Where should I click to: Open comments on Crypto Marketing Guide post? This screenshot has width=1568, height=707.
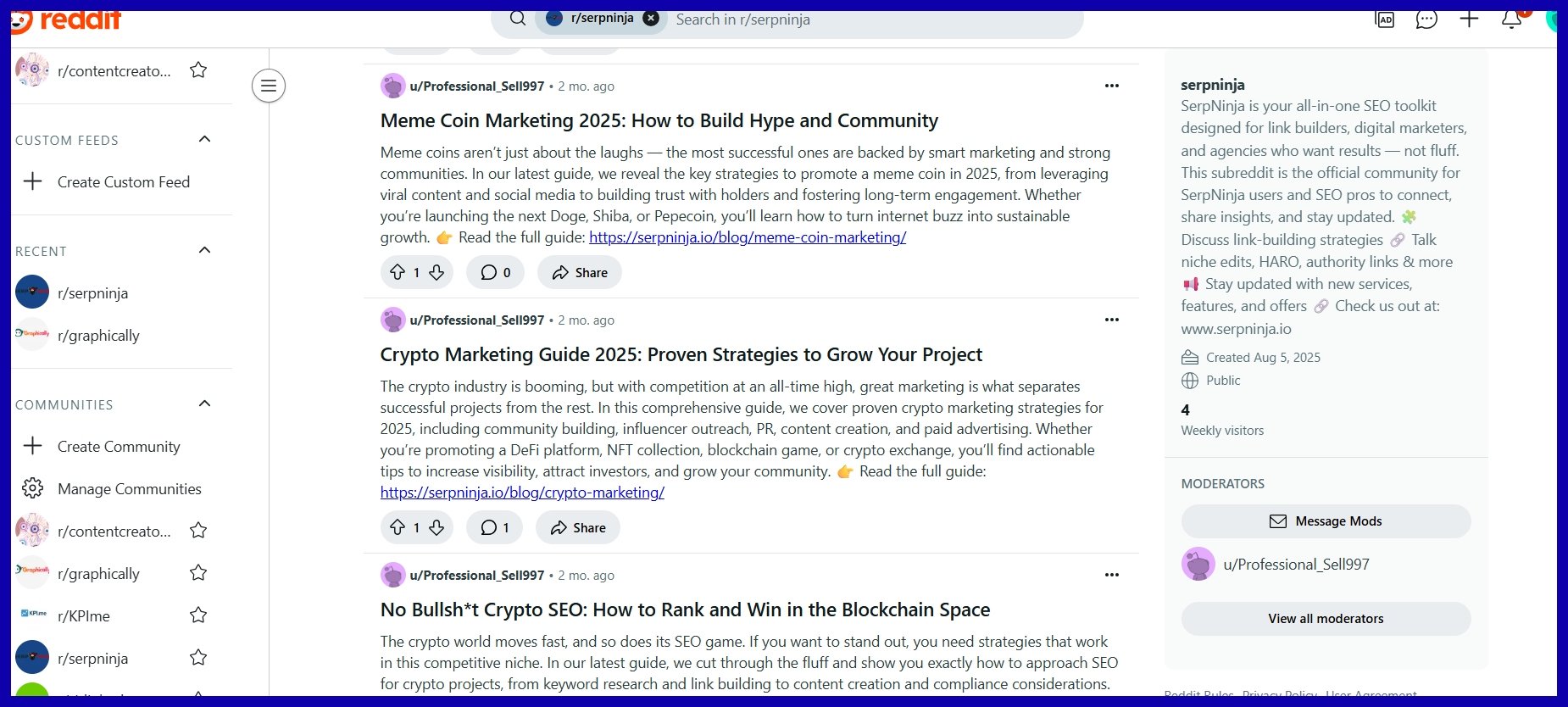click(495, 527)
